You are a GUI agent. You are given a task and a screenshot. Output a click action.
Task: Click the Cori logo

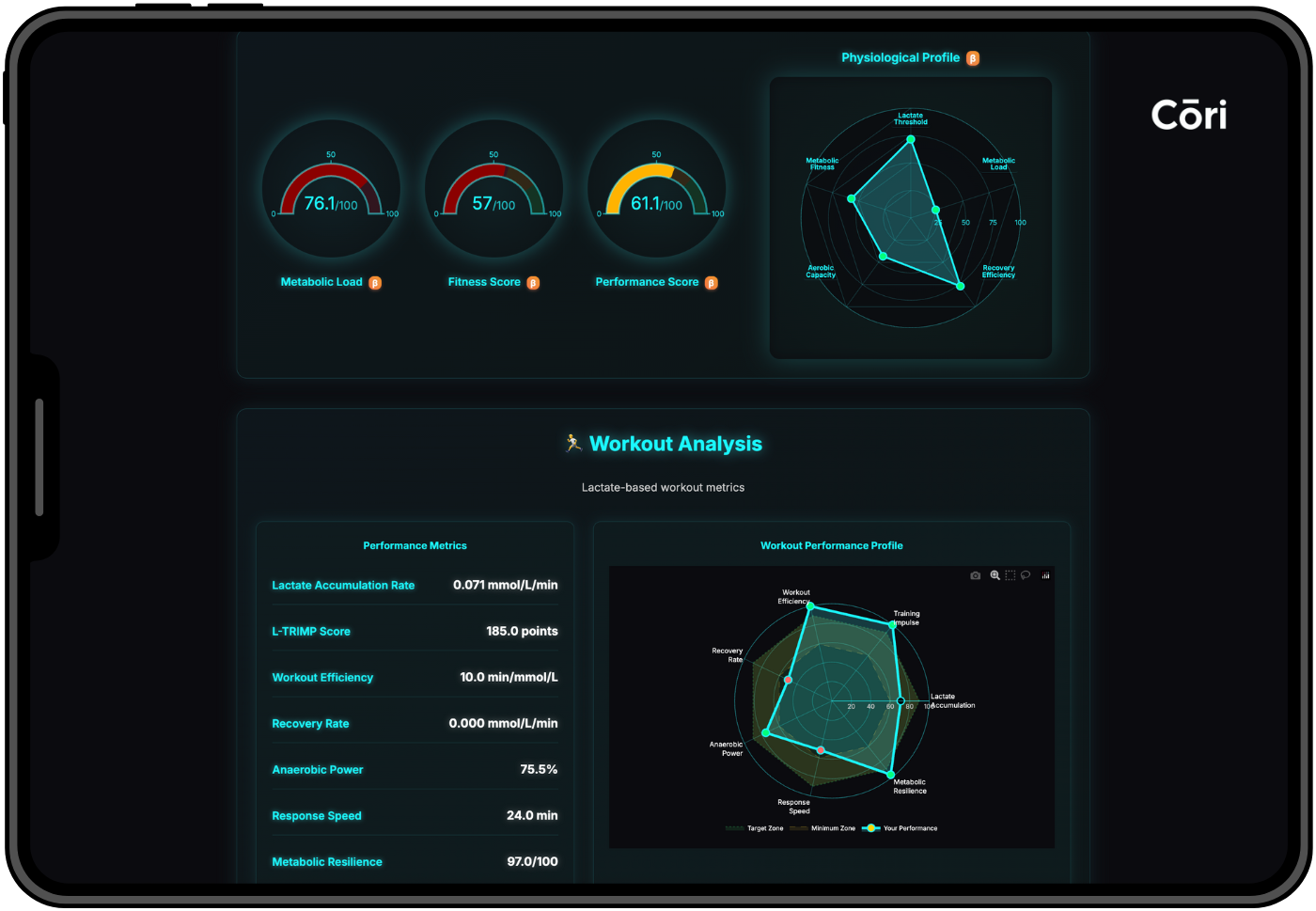coord(1188,115)
